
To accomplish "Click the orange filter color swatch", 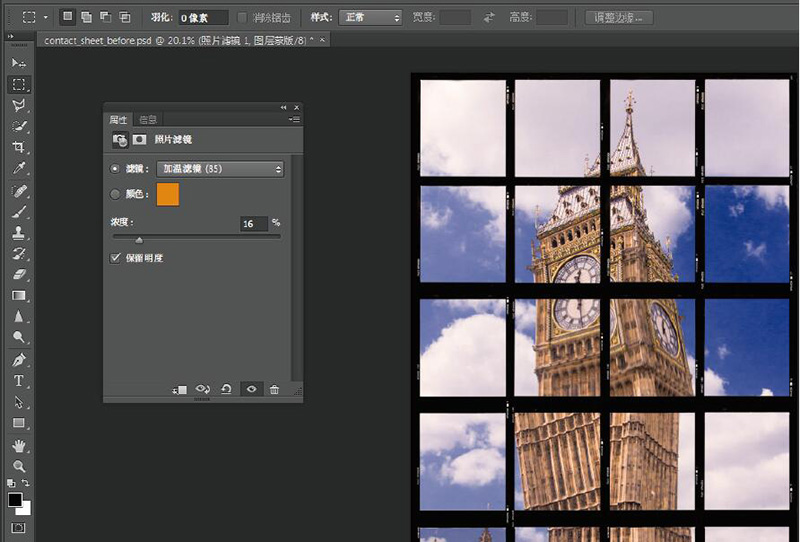I will tap(168, 195).
